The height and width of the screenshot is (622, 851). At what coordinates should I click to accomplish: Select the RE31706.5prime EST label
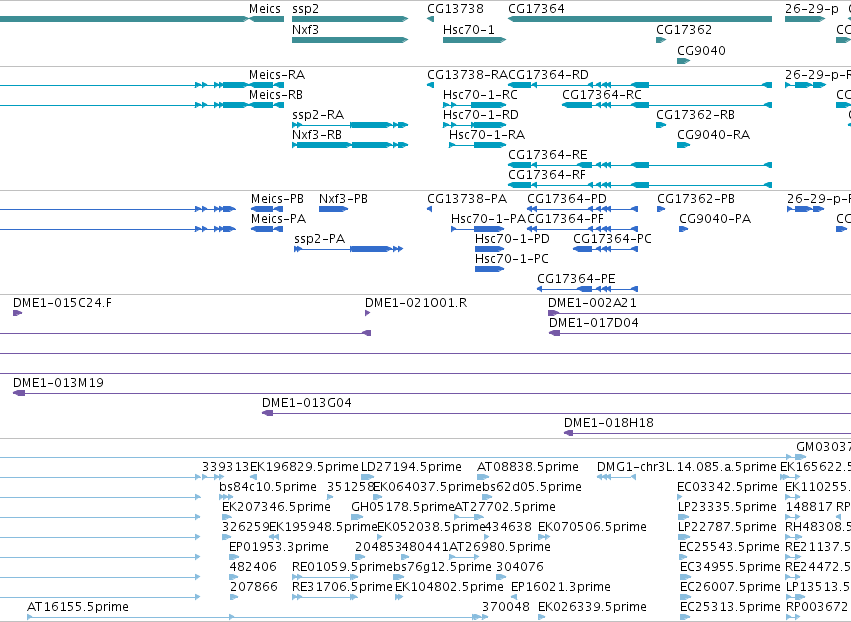(342, 587)
